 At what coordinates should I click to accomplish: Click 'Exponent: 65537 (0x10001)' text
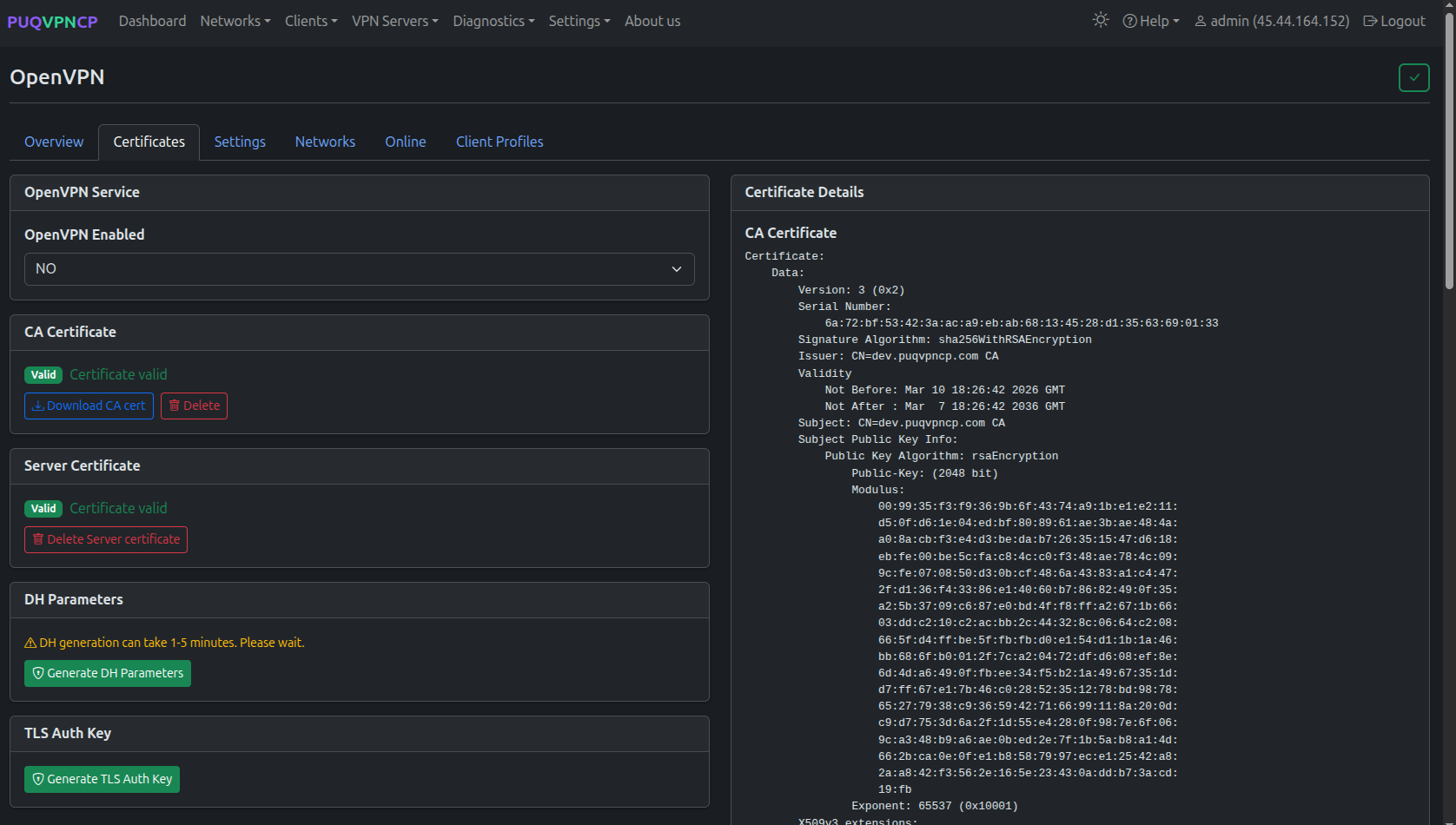[935, 806]
